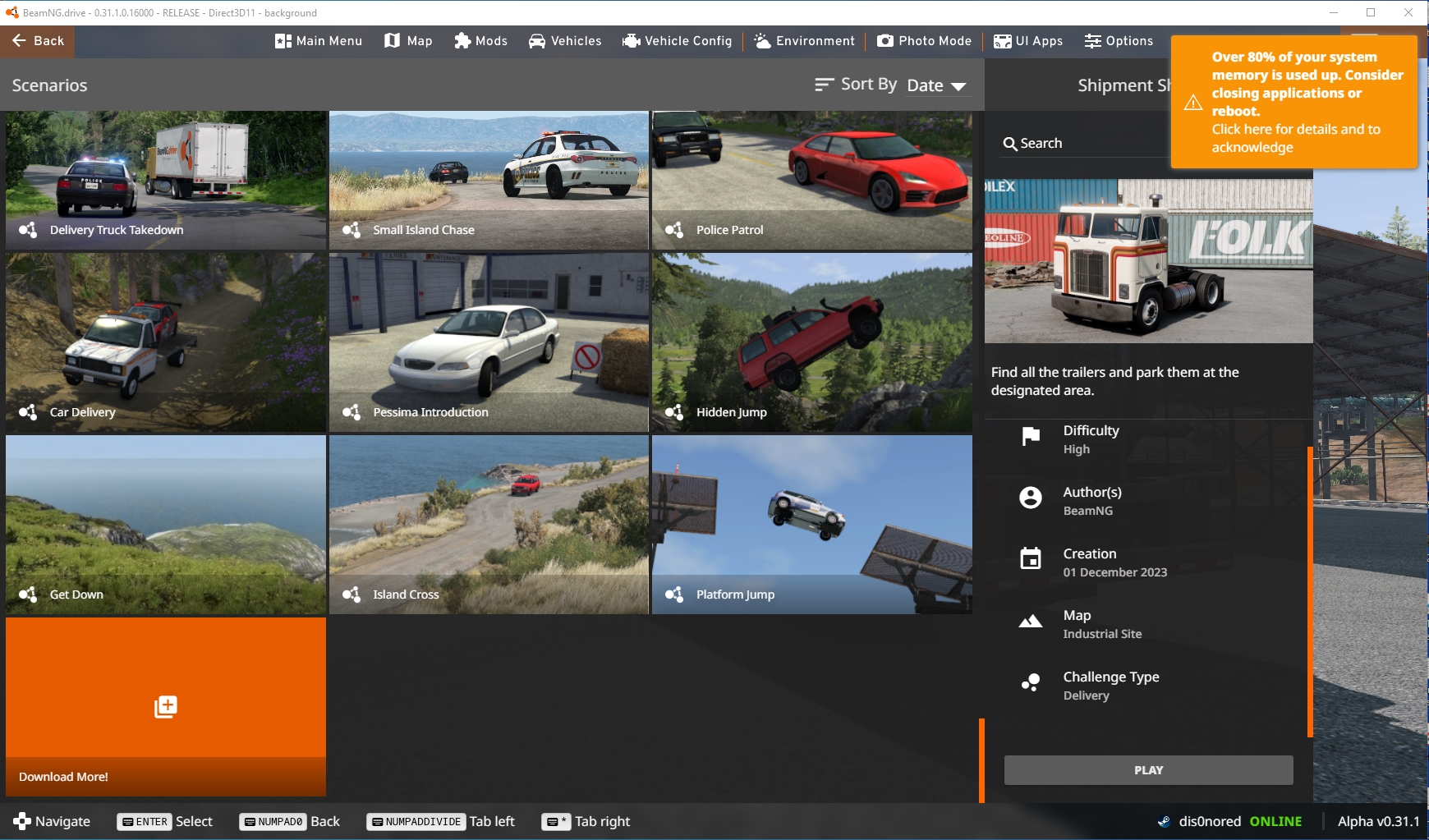Click the warning triangle icon

1193,103
